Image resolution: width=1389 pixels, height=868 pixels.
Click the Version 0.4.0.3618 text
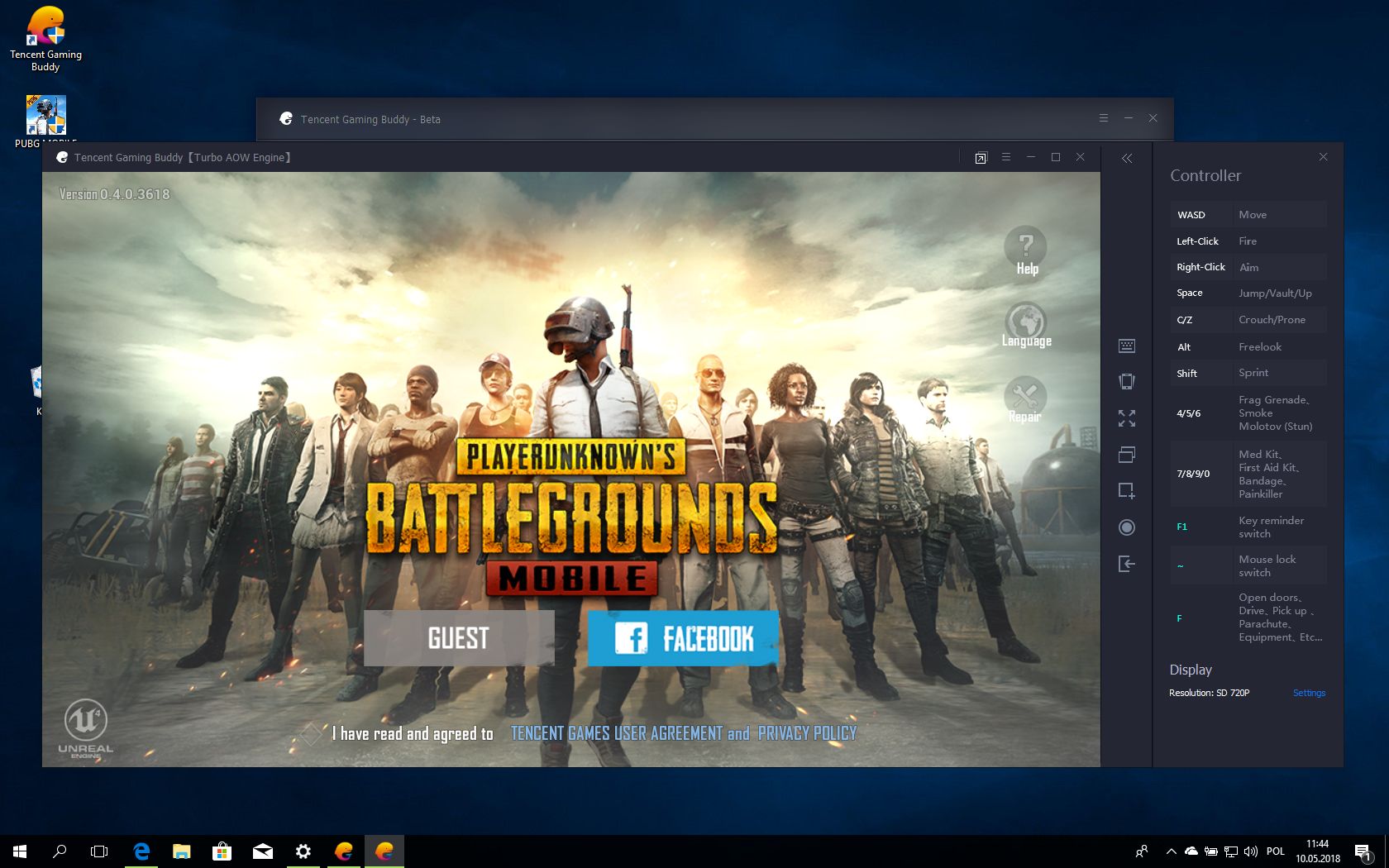(x=114, y=194)
